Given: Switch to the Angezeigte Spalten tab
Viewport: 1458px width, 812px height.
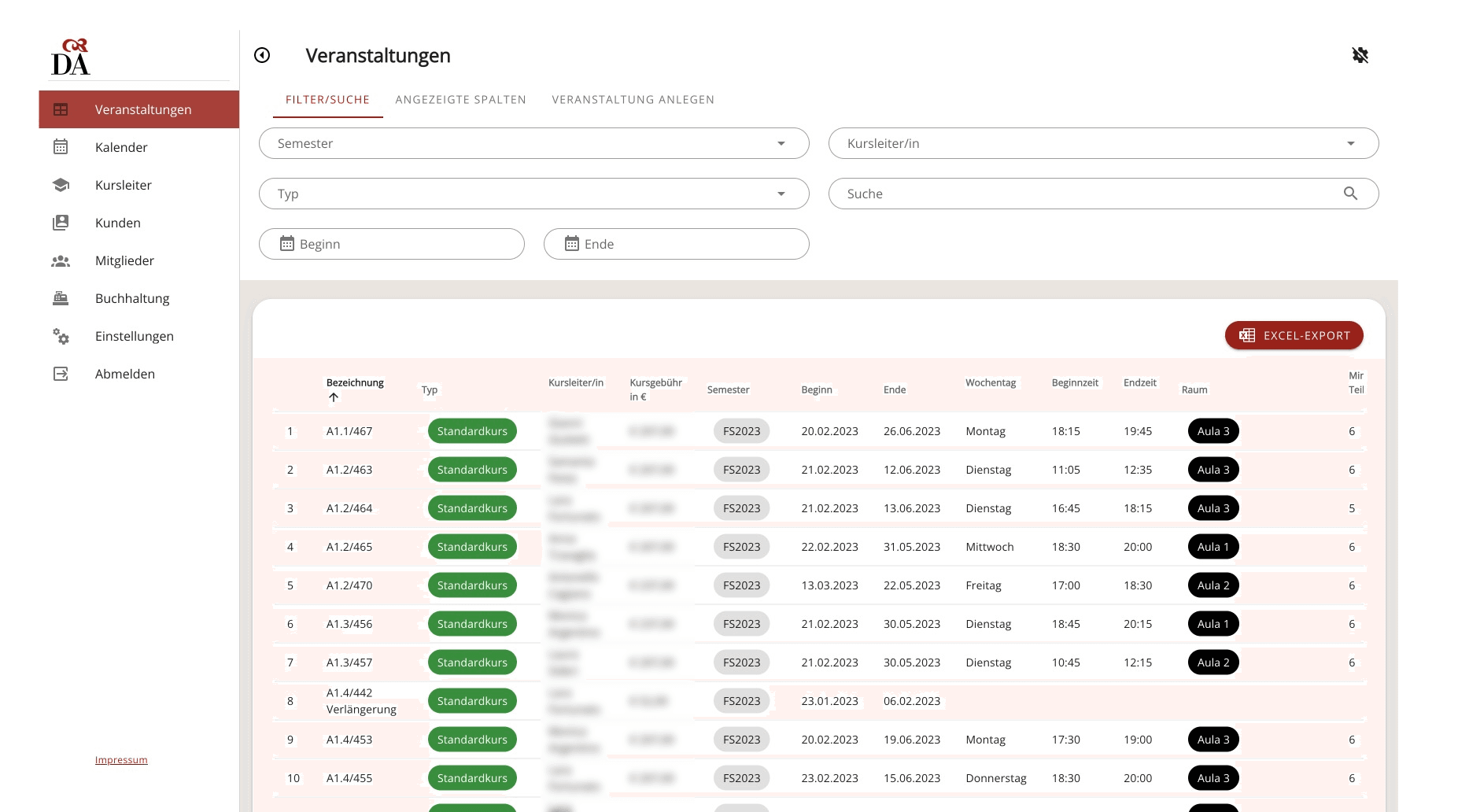Looking at the screenshot, I should 460,100.
